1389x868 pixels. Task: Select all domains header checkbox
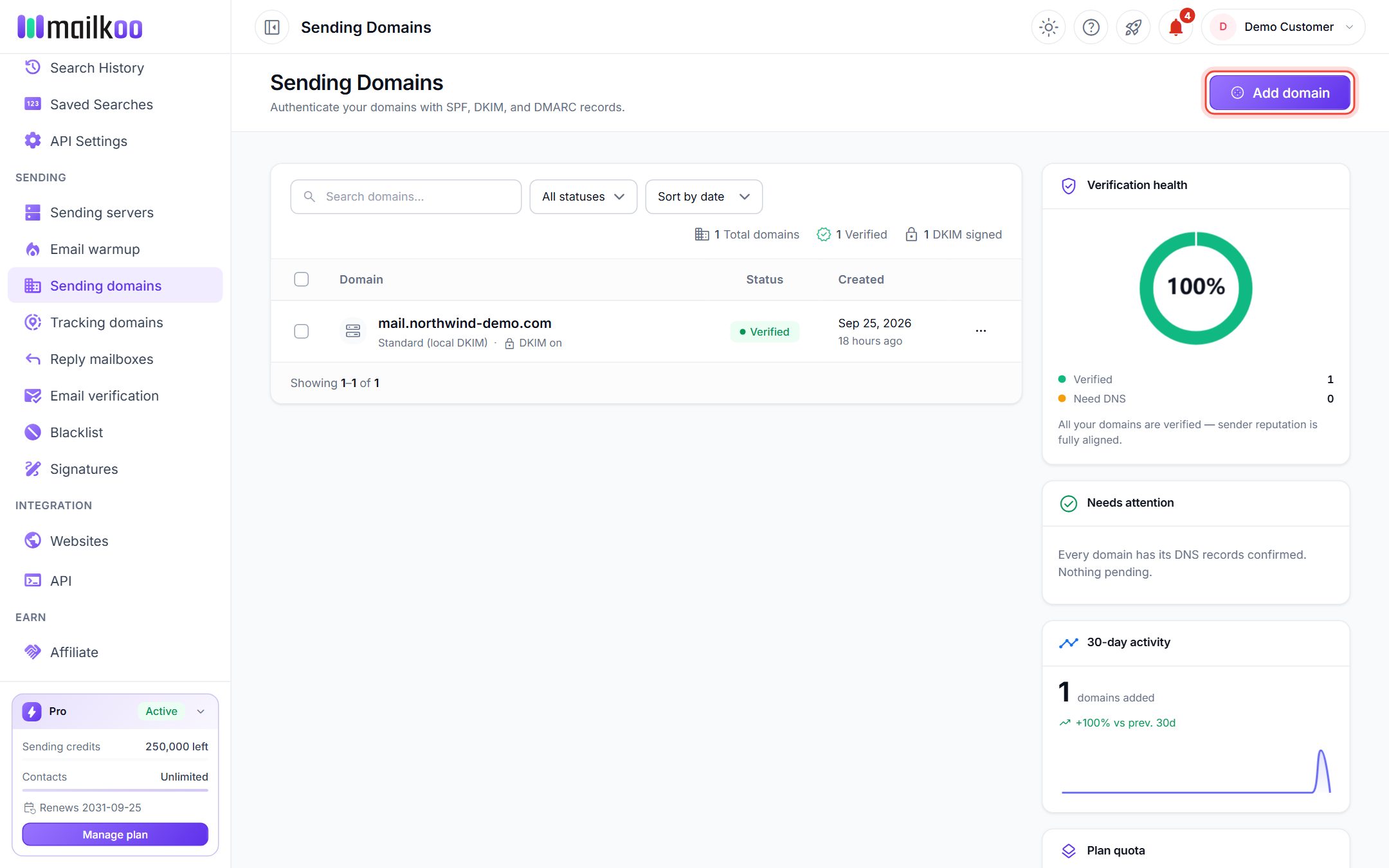click(301, 279)
